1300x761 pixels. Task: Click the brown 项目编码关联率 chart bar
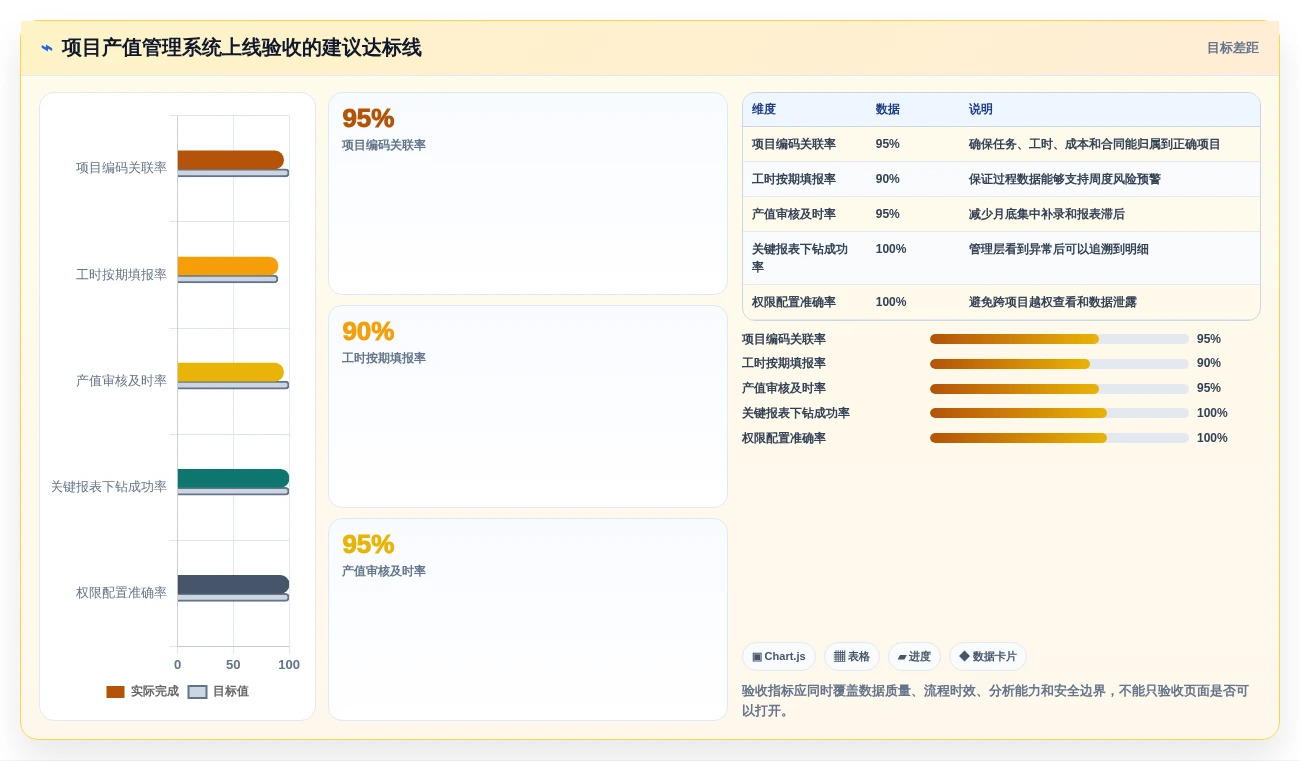coord(230,160)
